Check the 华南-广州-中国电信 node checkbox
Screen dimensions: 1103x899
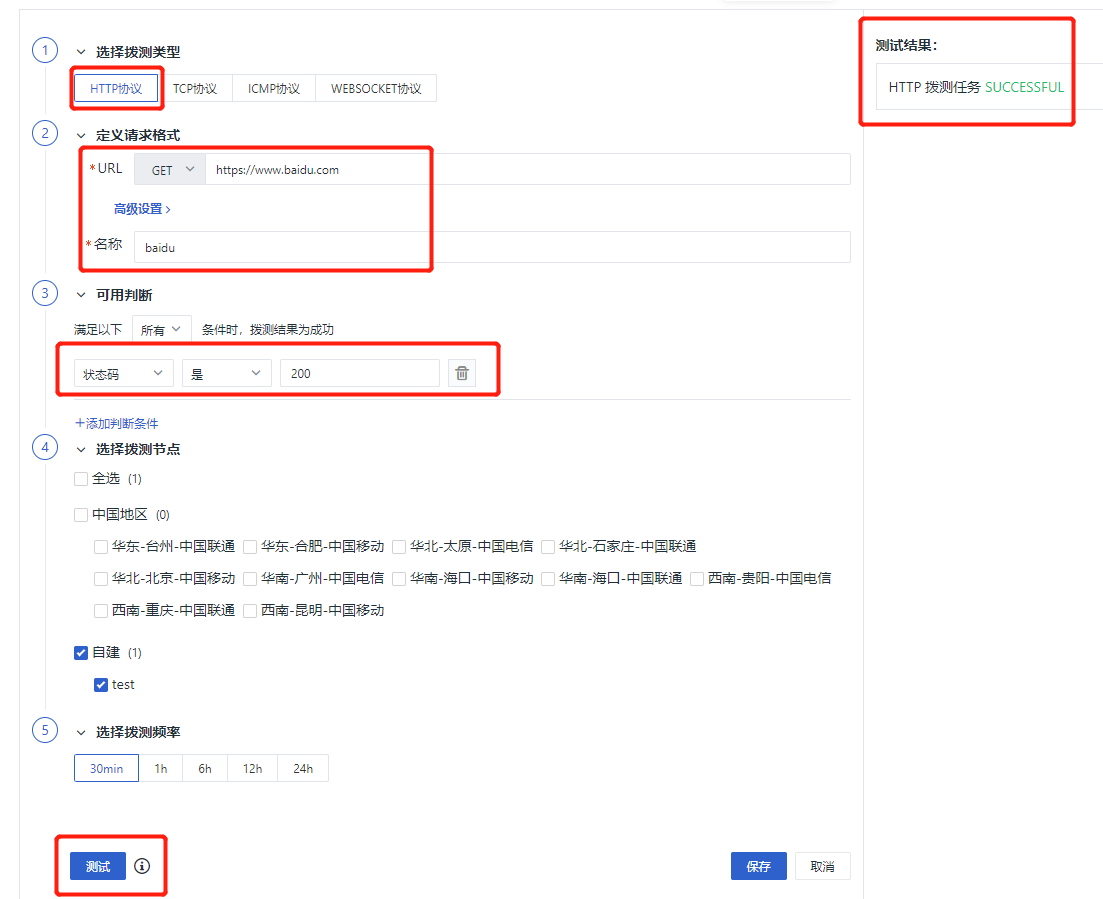[250, 578]
